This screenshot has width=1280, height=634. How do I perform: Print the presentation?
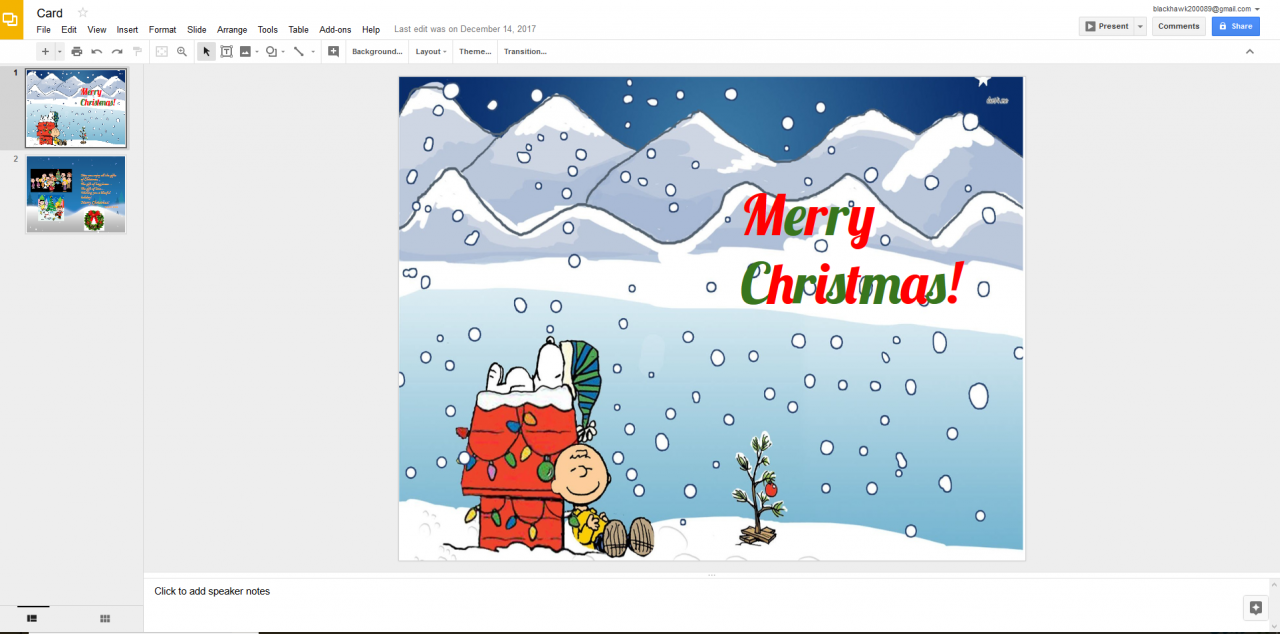pyautogui.click(x=77, y=51)
